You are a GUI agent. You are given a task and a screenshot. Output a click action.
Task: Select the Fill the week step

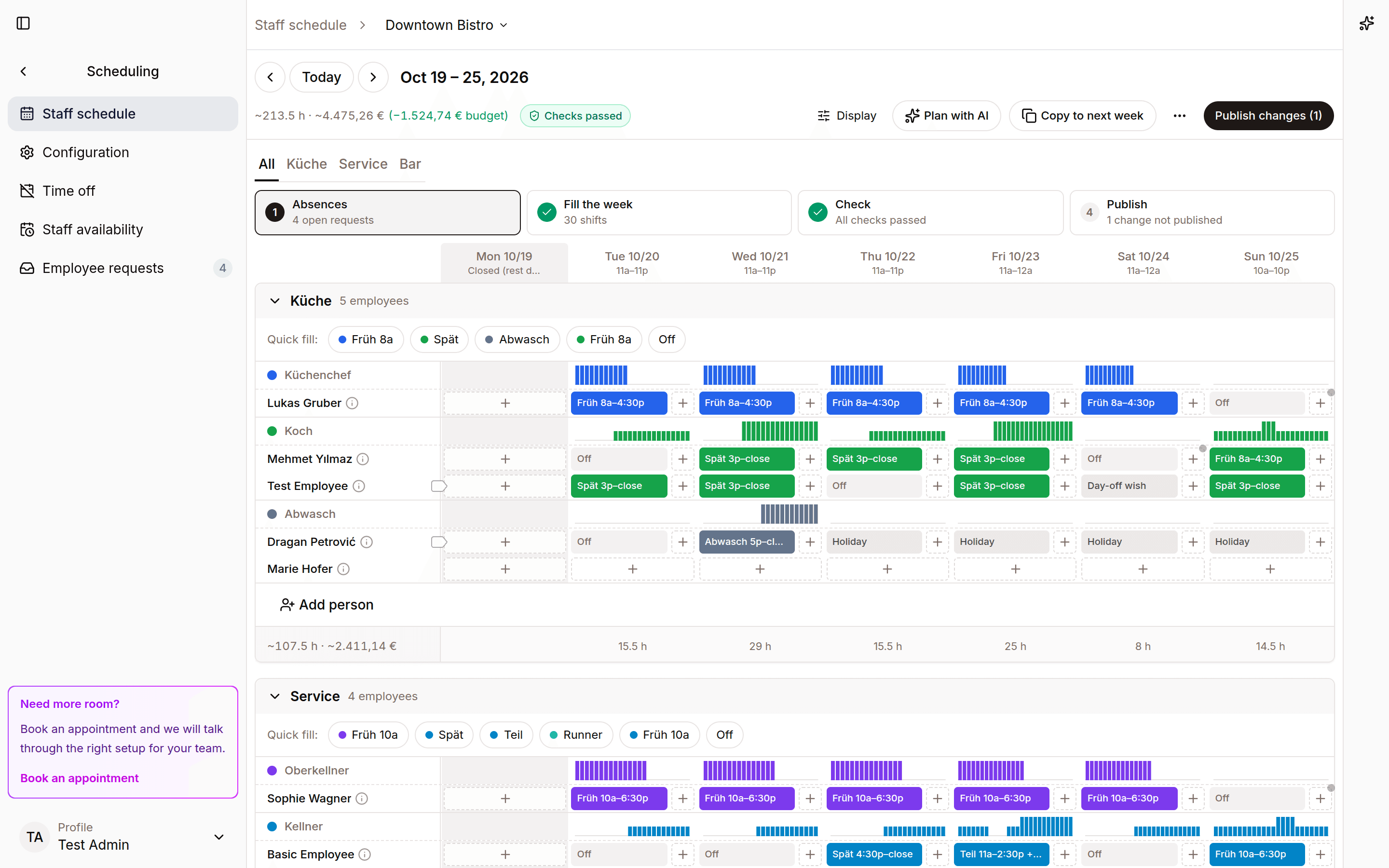point(659,212)
